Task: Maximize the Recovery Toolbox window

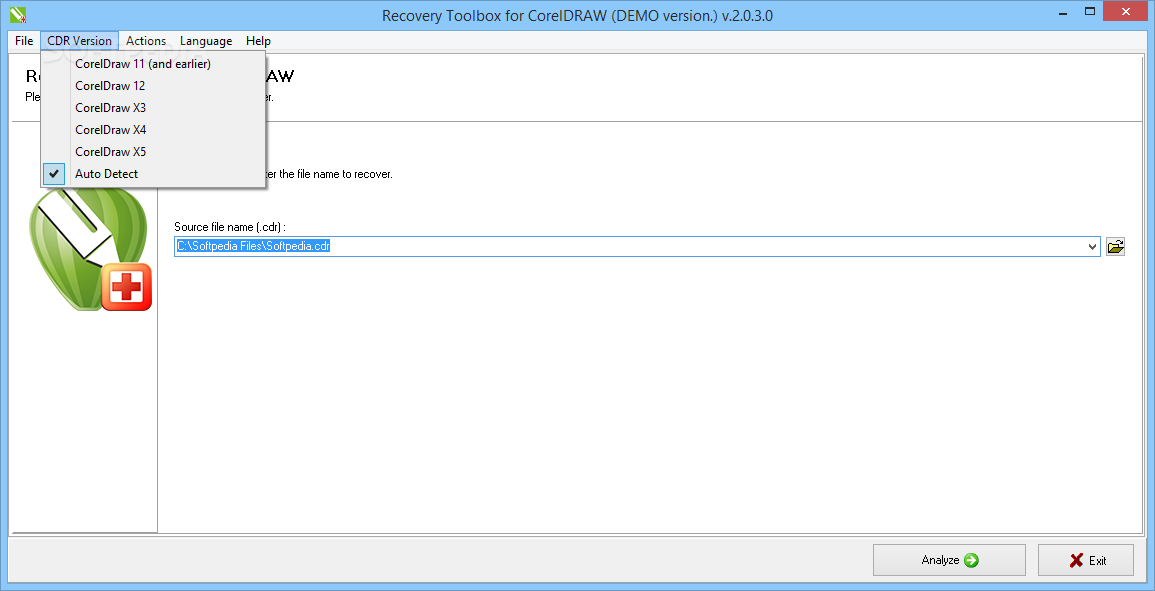Action: coord(1089,11)
